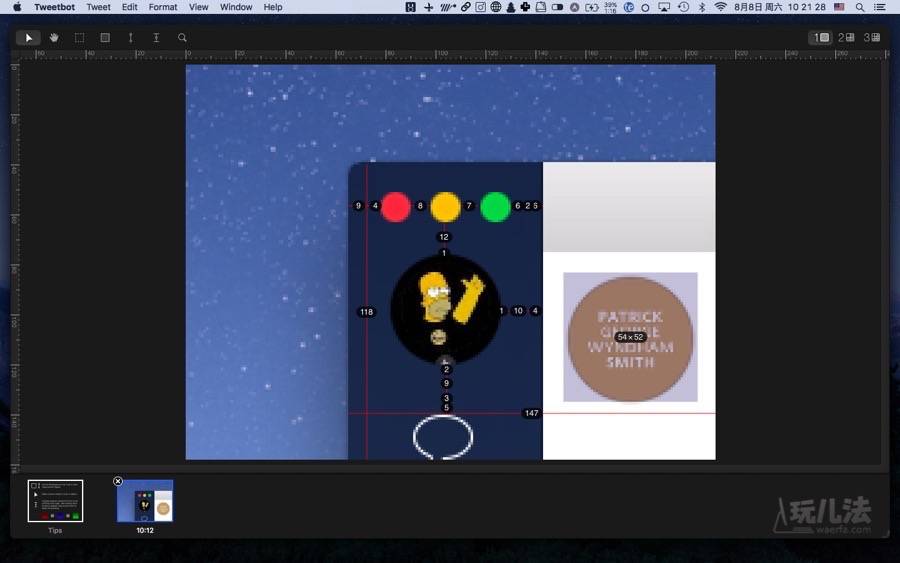Remove the 10:12 snapshot with its X button
The width and height of the screenshot is (900, 563).
[x=118, y=481]
